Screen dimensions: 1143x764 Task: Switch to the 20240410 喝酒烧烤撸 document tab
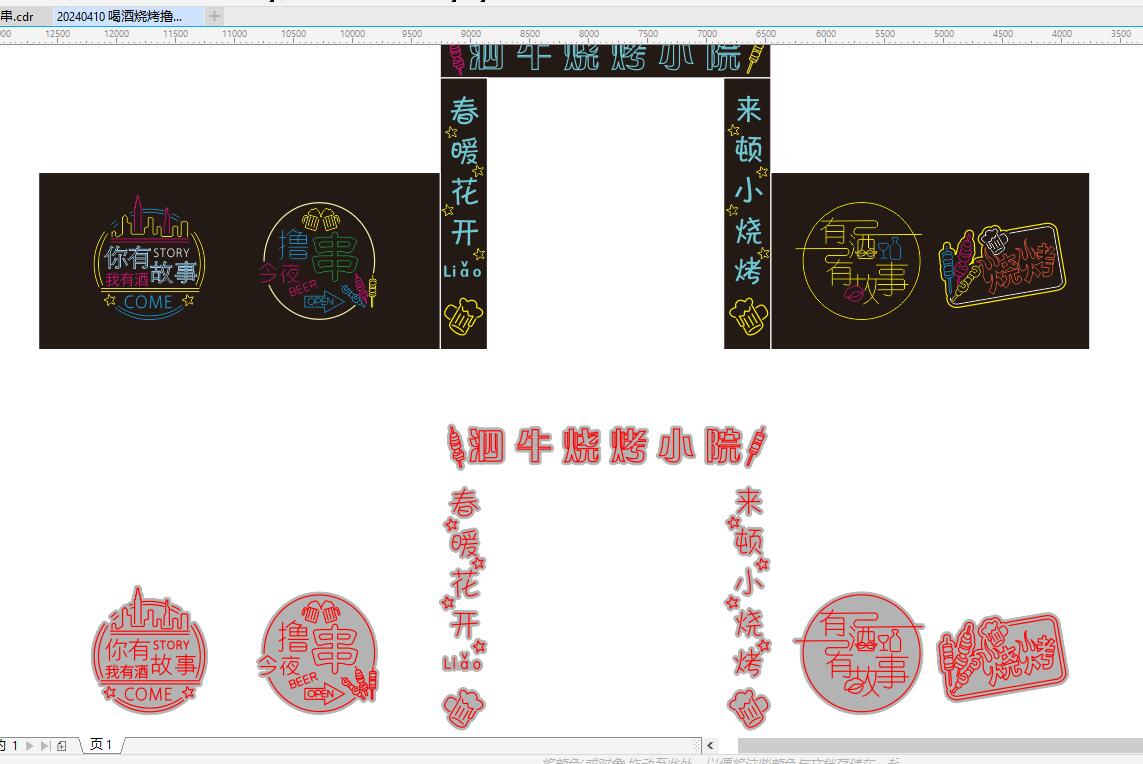point(120,16)
